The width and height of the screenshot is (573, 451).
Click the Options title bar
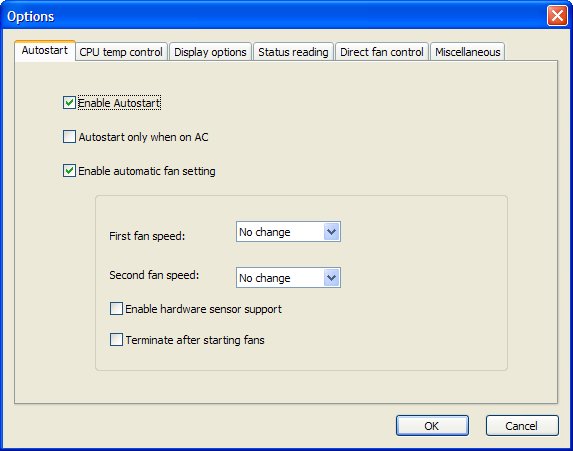click(274, 16)
